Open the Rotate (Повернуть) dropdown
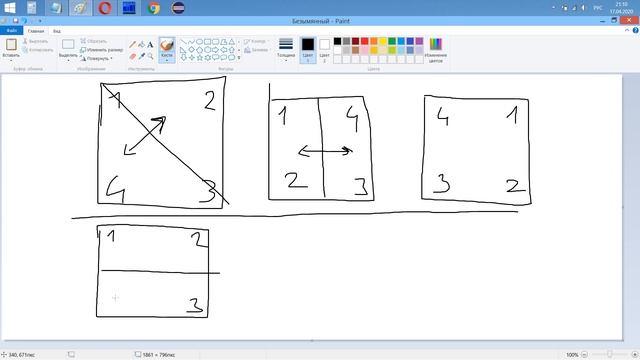The image size is (640, 360). click(96, 58)
